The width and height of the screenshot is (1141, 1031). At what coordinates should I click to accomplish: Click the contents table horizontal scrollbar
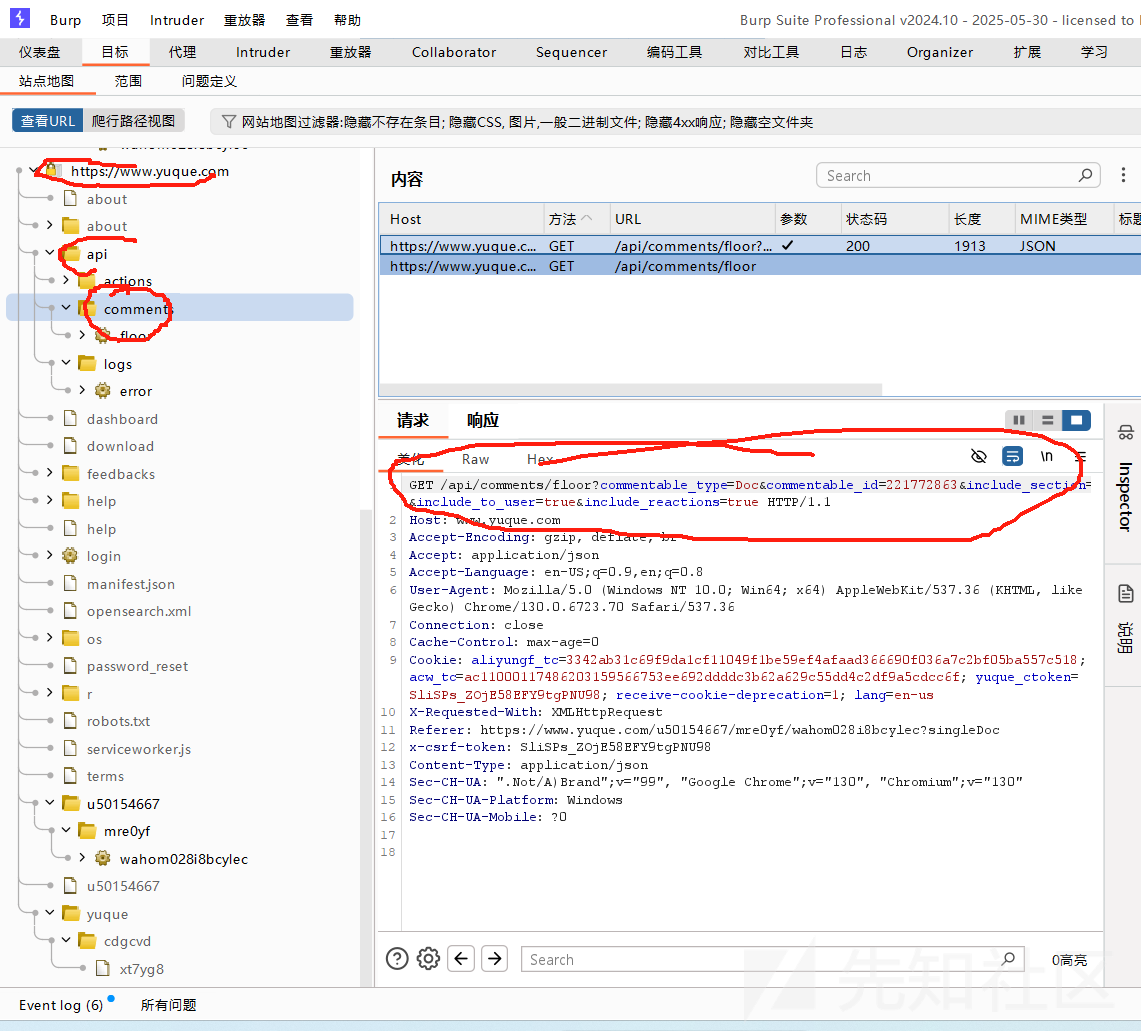(x=630, y=389)
